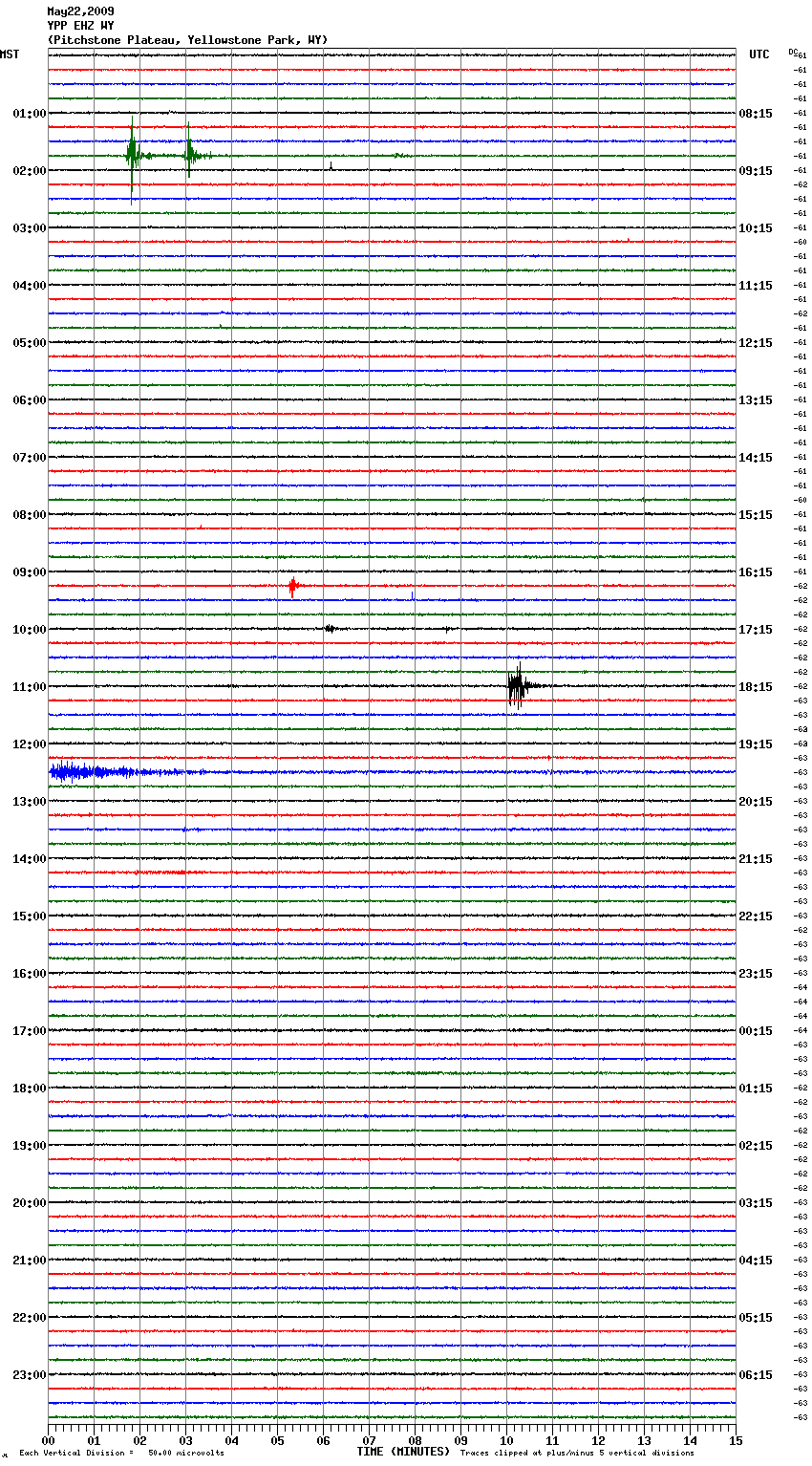Click the 17:15 UTC time label
The image size is (812, 1466).
click(756, 630)
